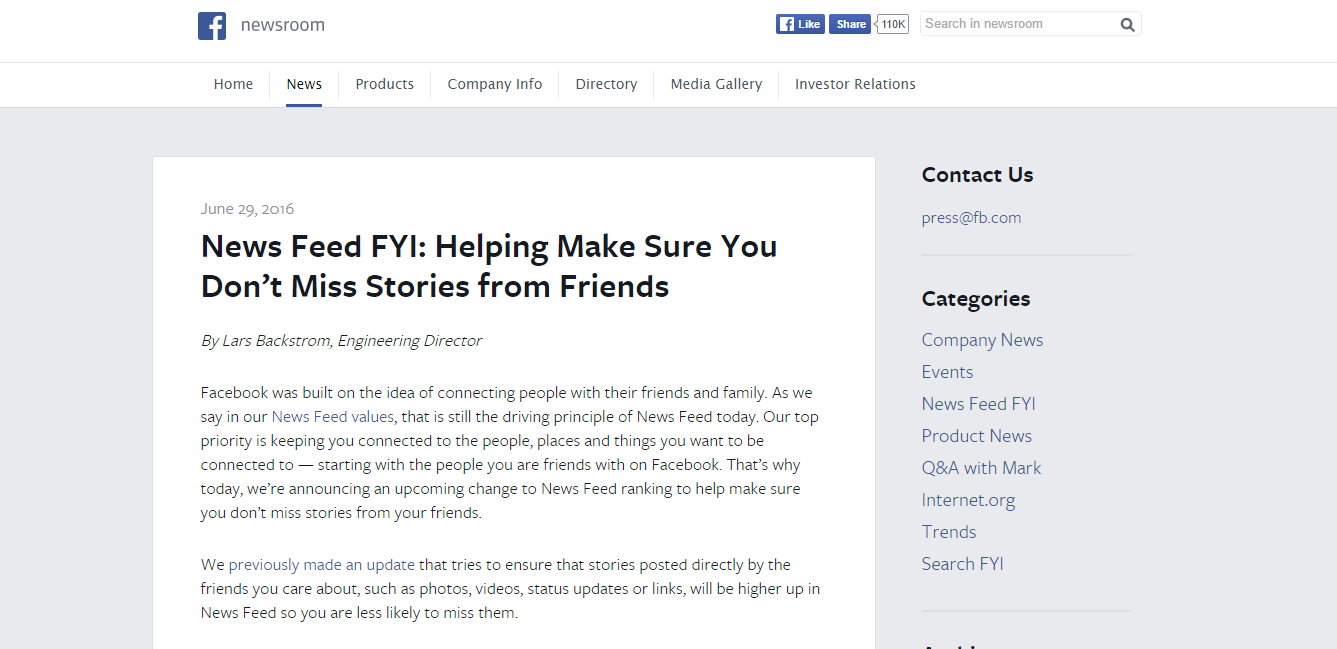Click the search magnifier icon

click(x=1127, y=25)
